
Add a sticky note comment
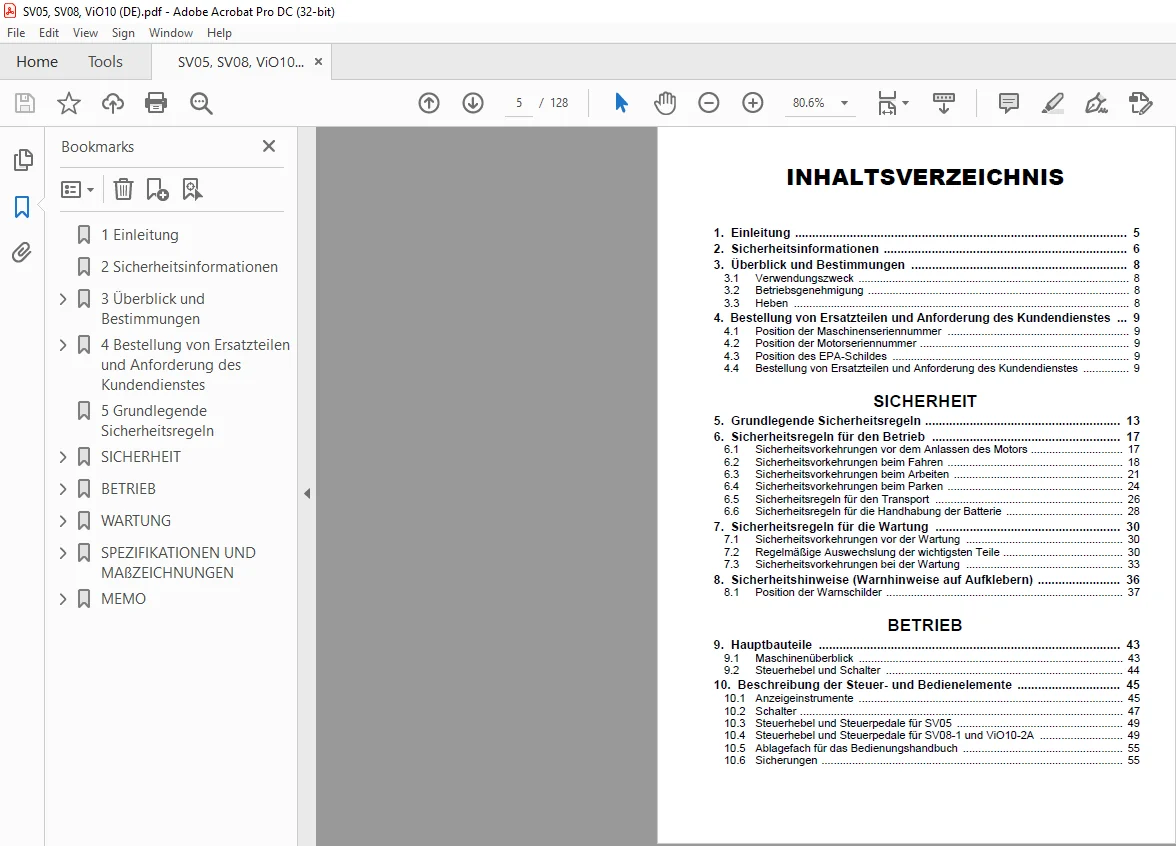pos(1009,103)
